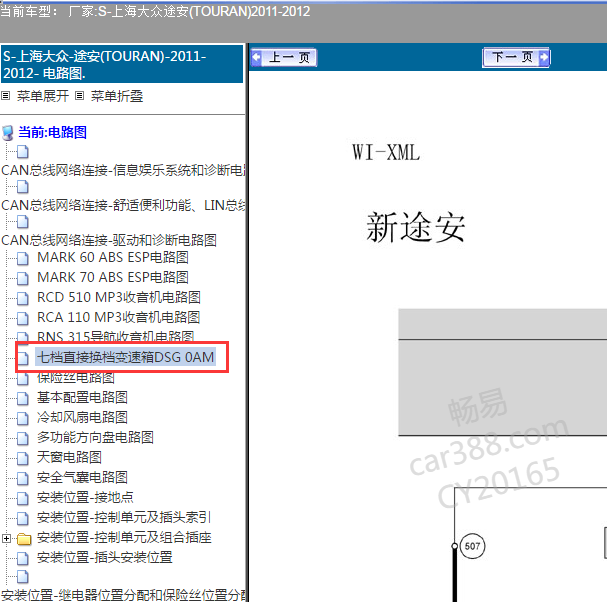Image resolution: width=607 pixels, height=602 pixels.
Task: Click document icon beside 安装位置-控制单元及插头索引
Action: click(22, 518)
